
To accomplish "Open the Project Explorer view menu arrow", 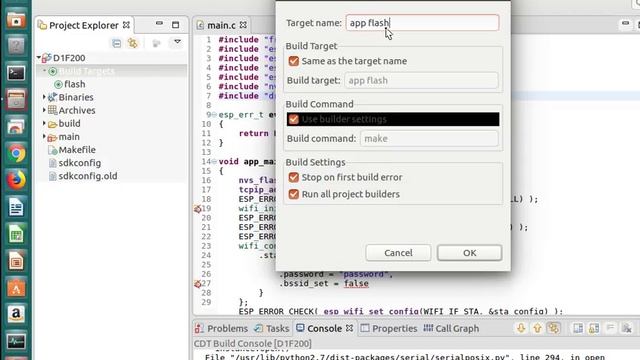I will pyautogui.click(x=177, y=42).
